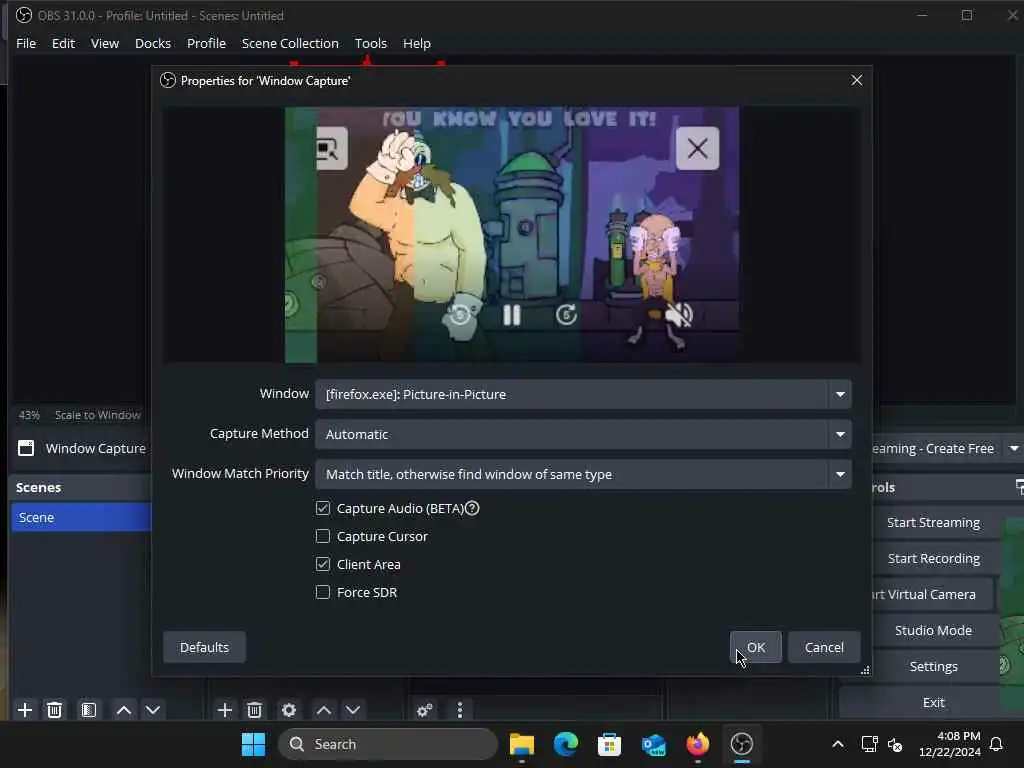Open notifications bell in taskbar
This screenshot has height=768, width=1024.
coord(996,744)
